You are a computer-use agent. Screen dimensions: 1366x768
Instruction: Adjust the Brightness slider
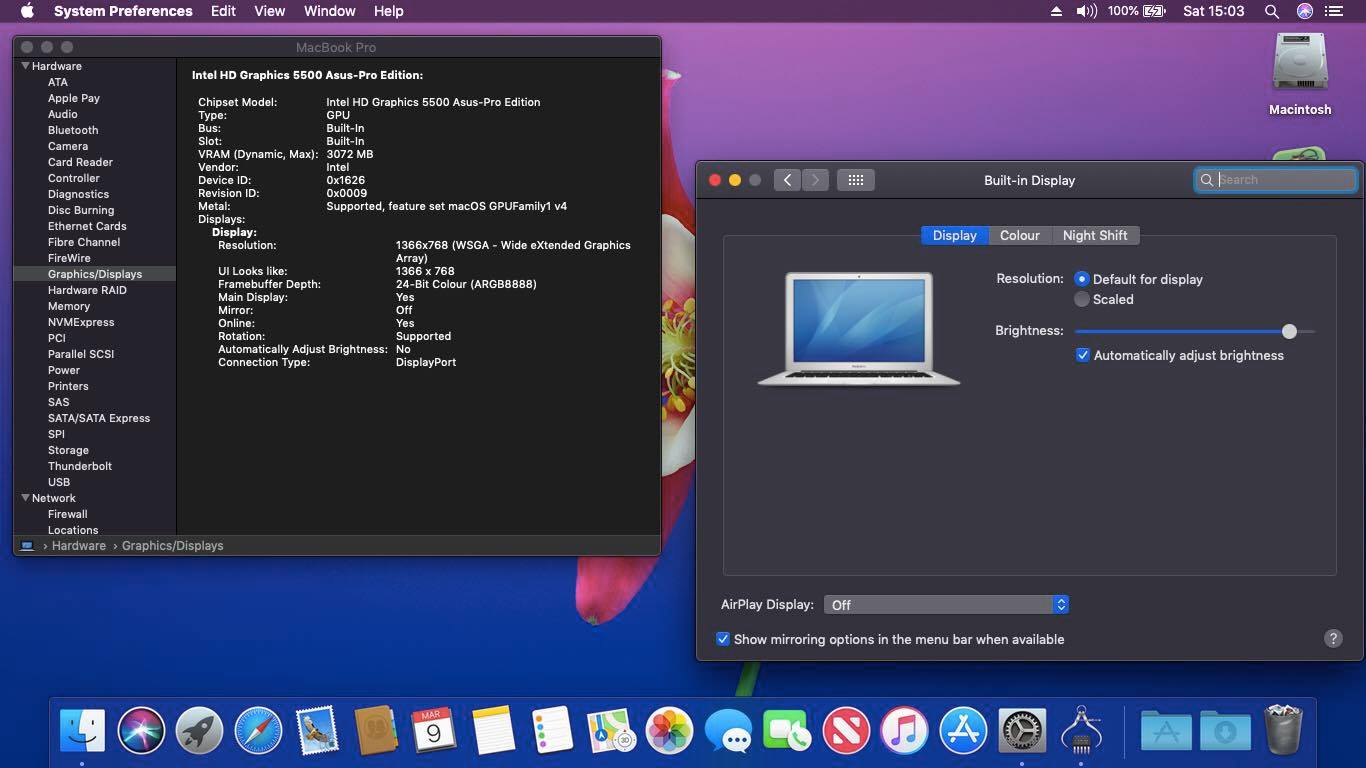(x=1289, y=331)
